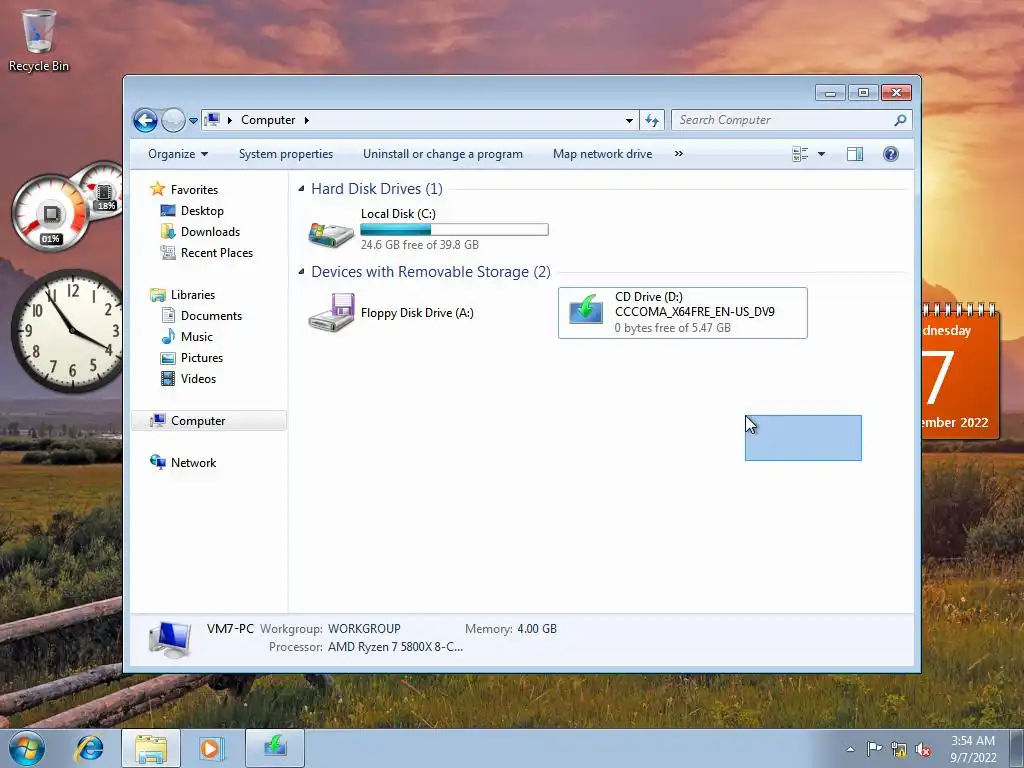Click the orange calendar gadget
Screen dimensions: 1024x768
coord(960,372)
